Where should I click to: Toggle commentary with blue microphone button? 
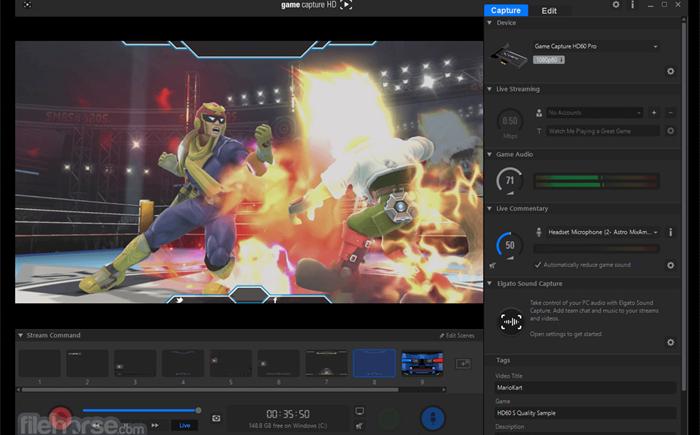432,418
